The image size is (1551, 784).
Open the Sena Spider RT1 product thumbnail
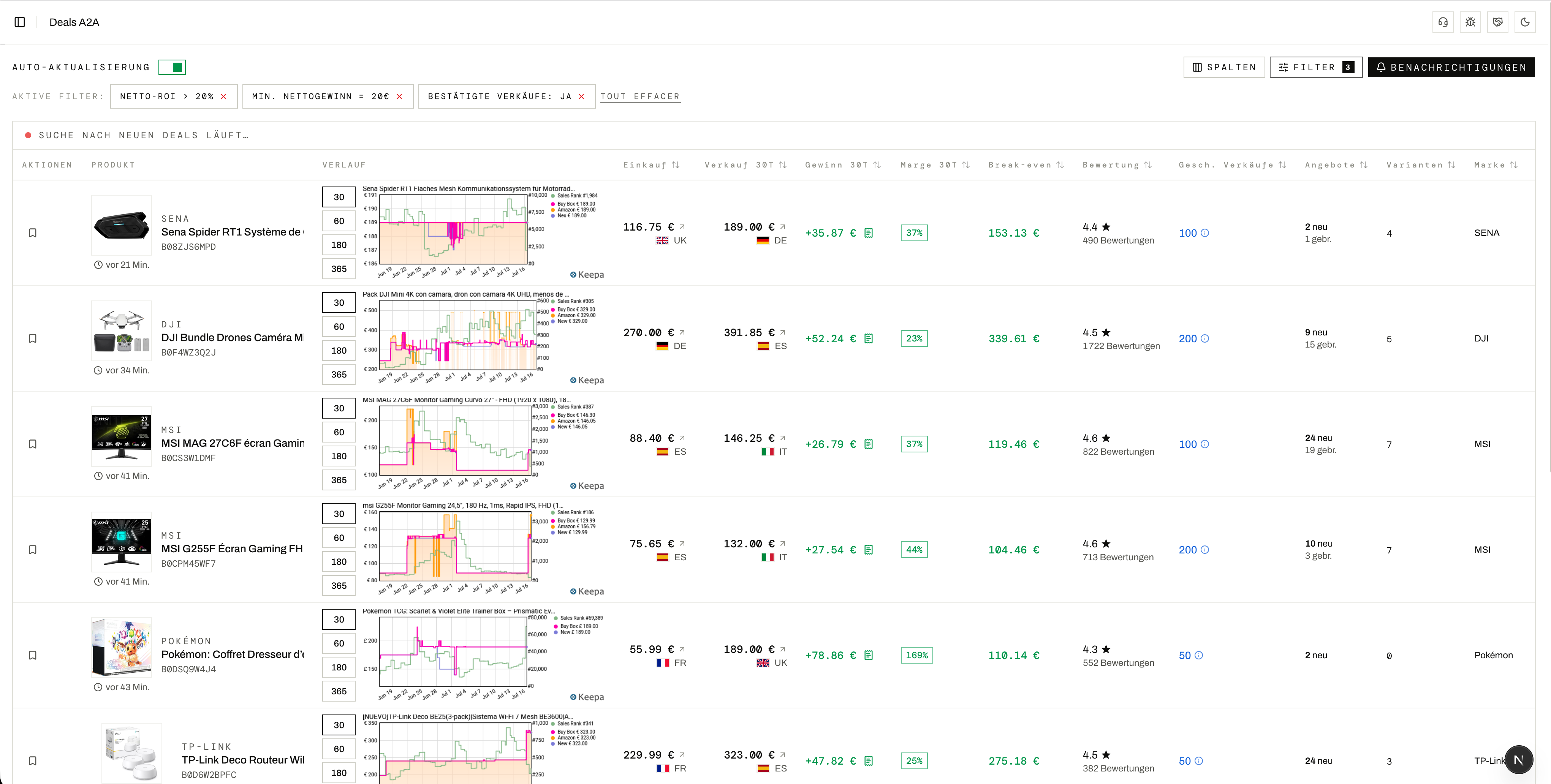pos(122,226)
